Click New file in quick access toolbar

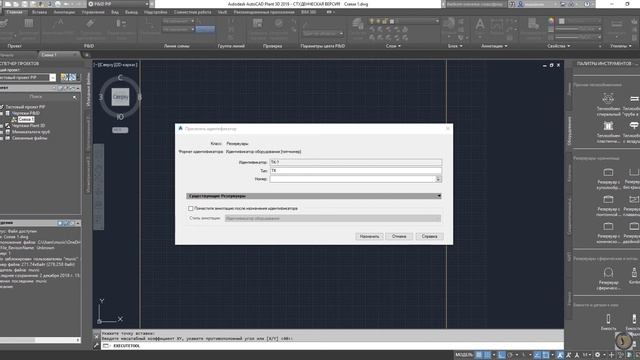(8, 4)
